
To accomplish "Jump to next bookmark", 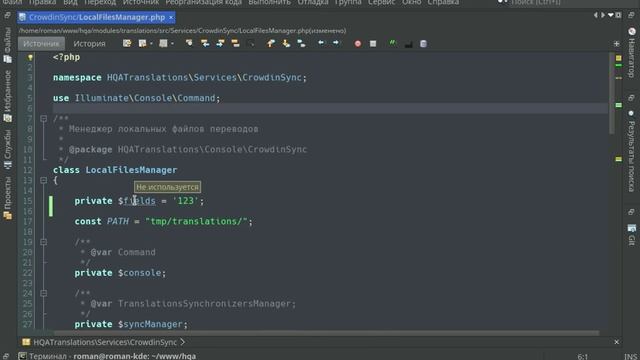I will 286,43.
